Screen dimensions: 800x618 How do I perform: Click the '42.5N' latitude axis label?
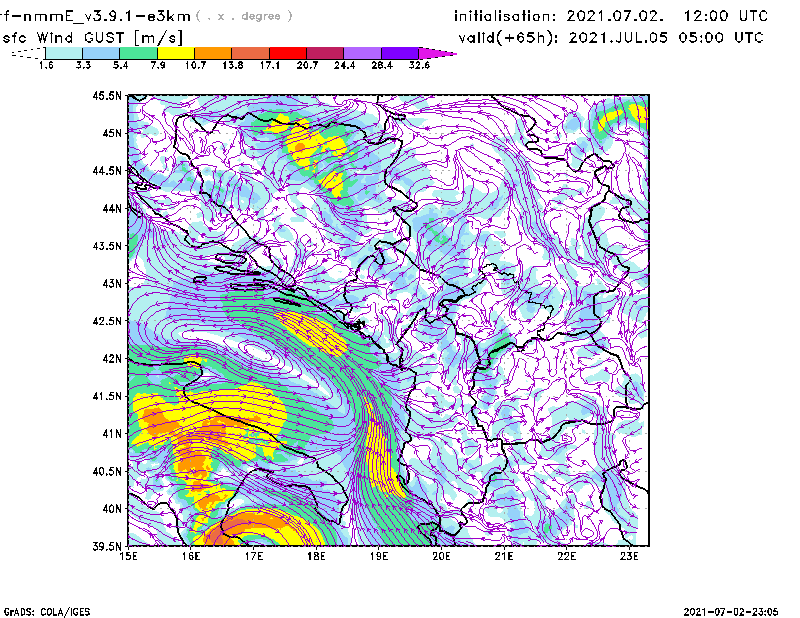(x=107, y=321)
